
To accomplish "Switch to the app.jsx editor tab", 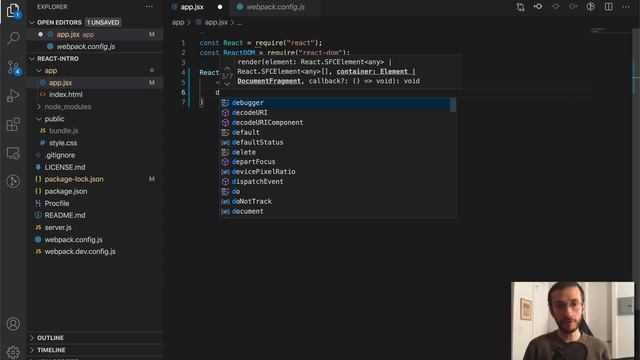I will tap(192, 7).
